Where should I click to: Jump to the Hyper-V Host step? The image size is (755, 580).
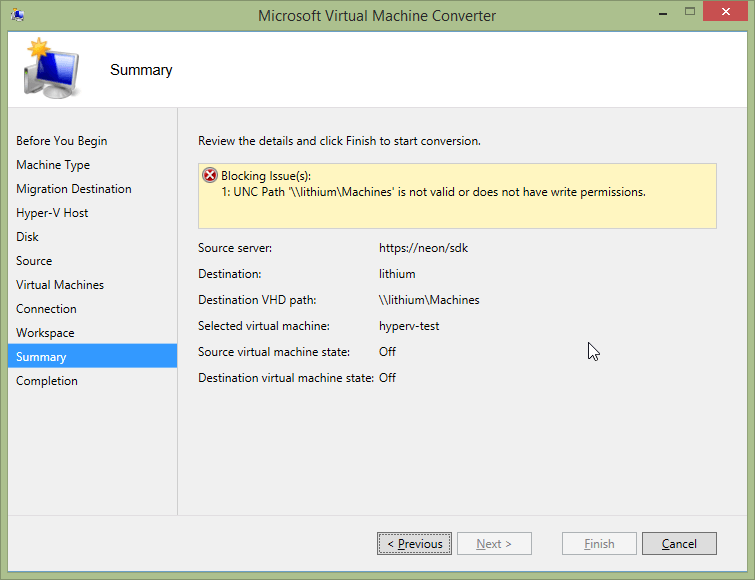coord(52,213)
